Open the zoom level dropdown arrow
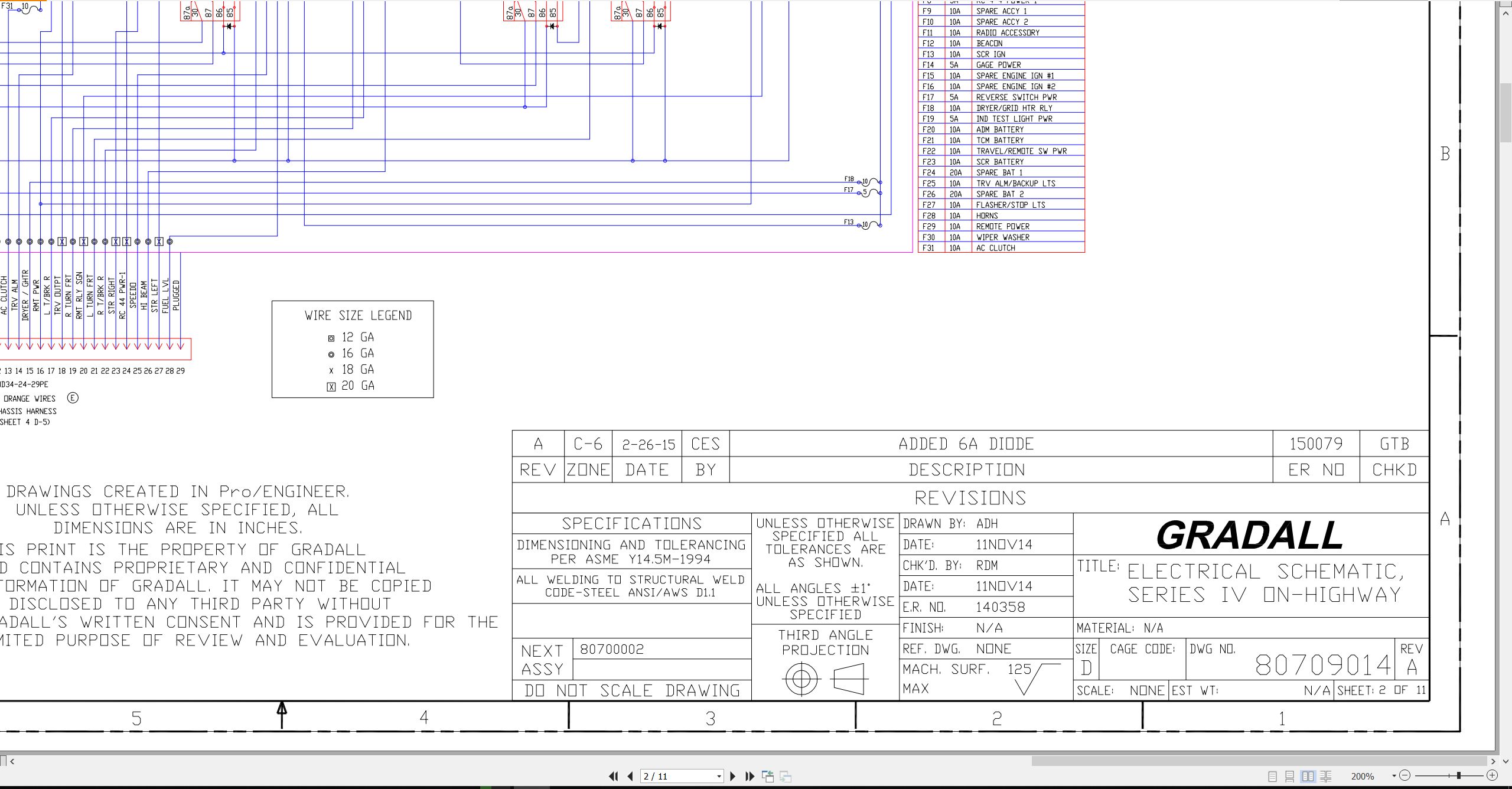 1394,775
